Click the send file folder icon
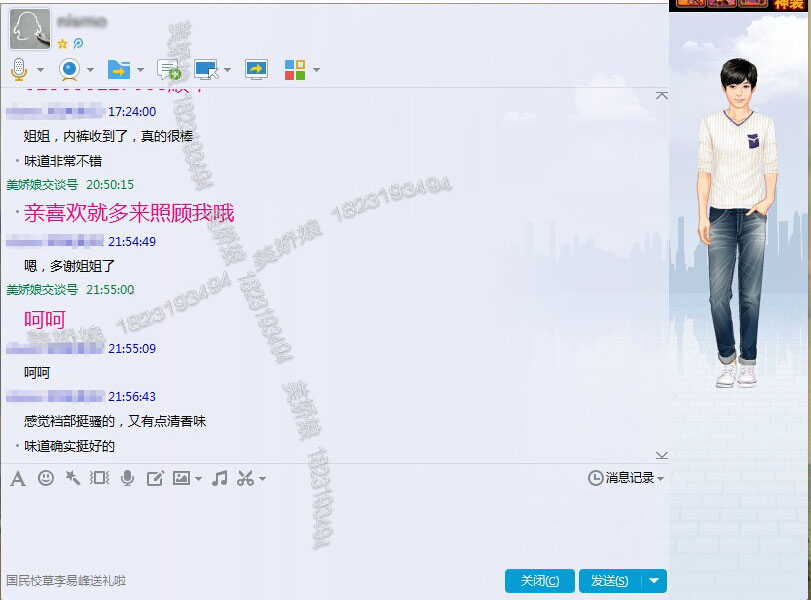This screenshot has width=811, height=600. (119, 70)
